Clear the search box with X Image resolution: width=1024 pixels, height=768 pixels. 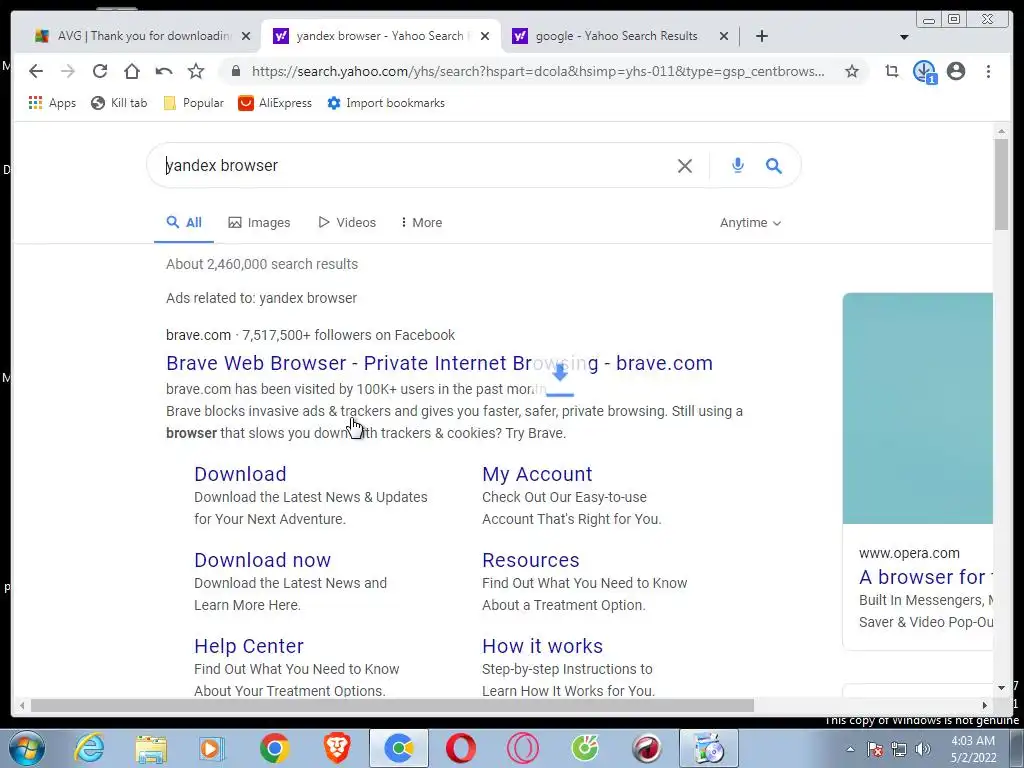tap(684, 166)
